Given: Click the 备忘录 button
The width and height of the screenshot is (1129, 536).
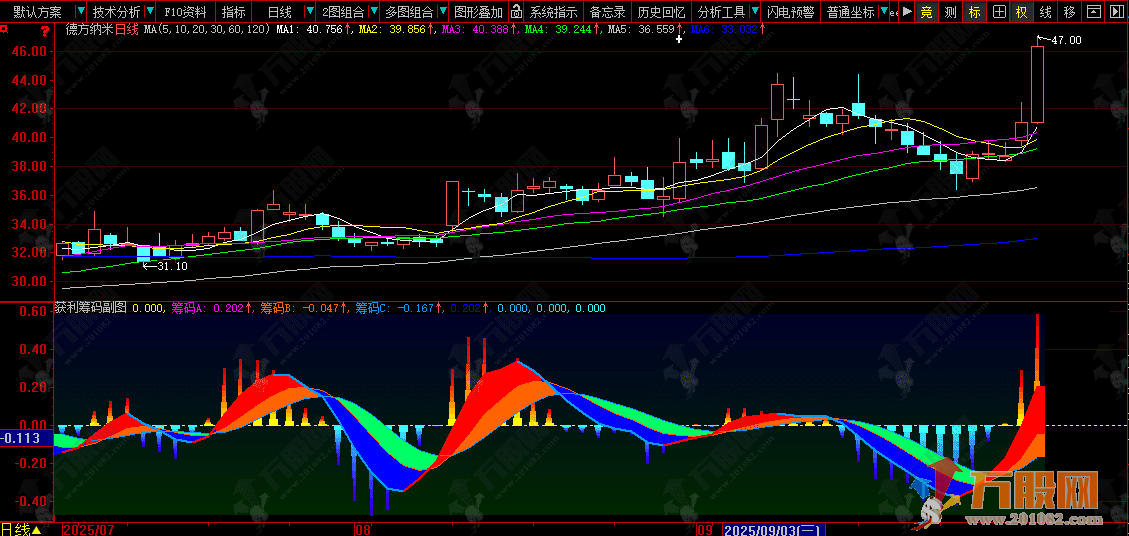Looking at the screenshot, I should (x=607, y=12).
